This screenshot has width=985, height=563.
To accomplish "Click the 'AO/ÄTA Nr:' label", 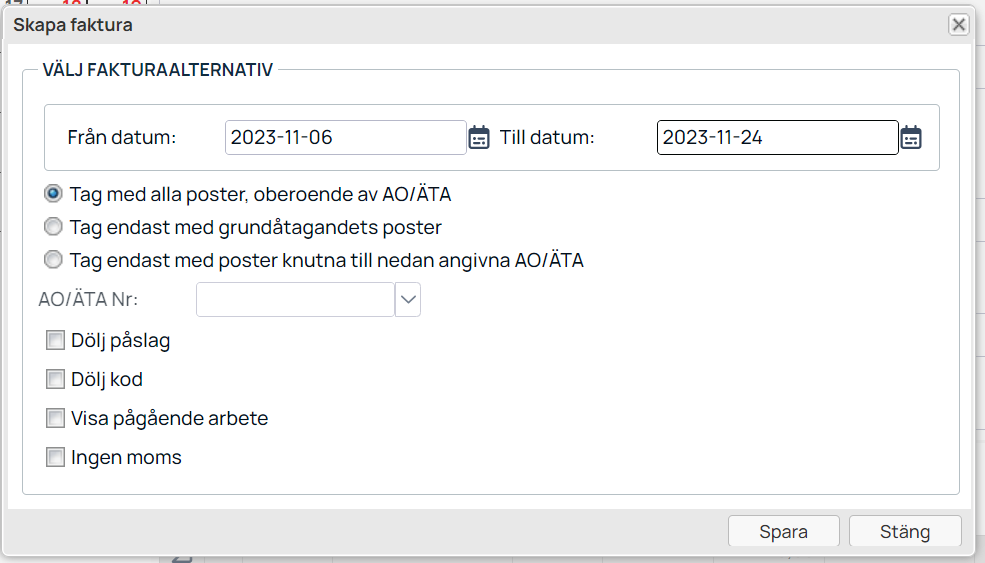I will [88, 300].
